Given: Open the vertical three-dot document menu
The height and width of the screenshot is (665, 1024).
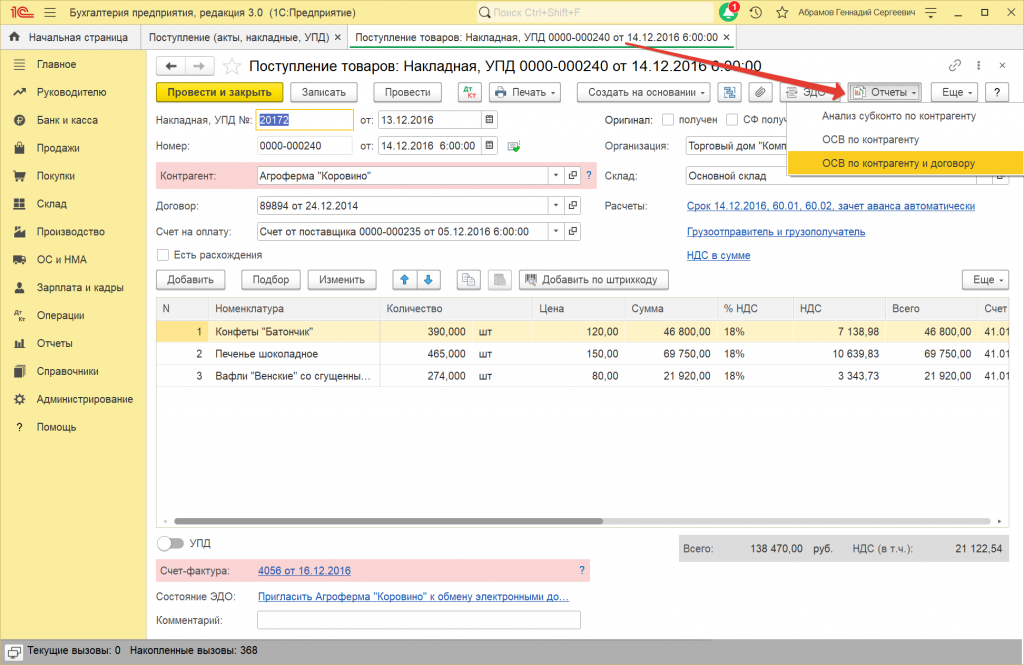Looking at the screenshot, I should (x=978, y=65).
